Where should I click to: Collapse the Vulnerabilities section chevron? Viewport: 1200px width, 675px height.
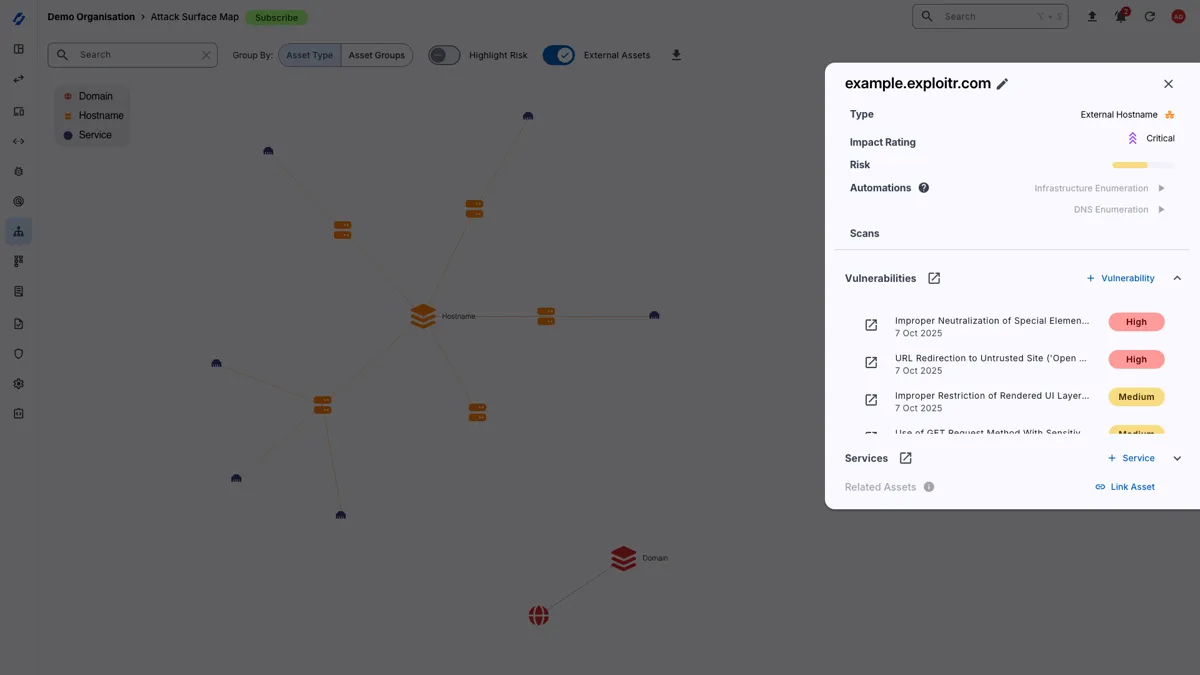1176,278
